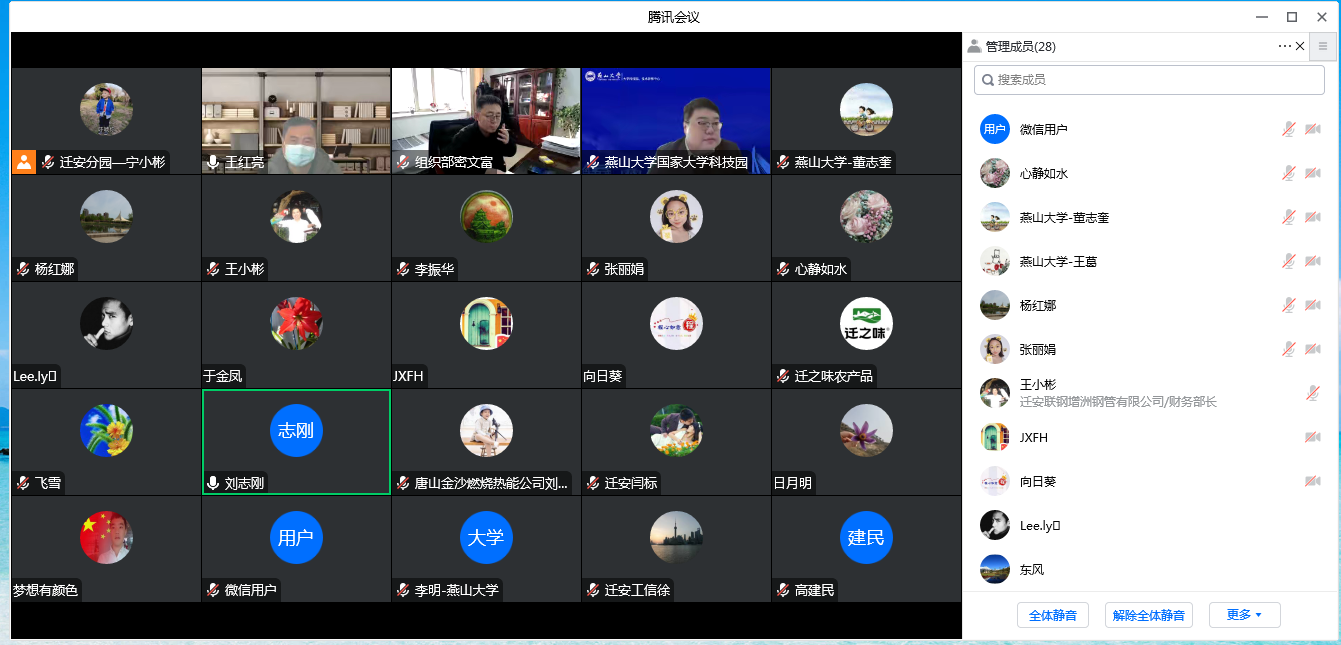The width and height of the screenshot is (1341, 645).
Task: Maximize the 腾讯会议 window
Action: point(1292,17)
